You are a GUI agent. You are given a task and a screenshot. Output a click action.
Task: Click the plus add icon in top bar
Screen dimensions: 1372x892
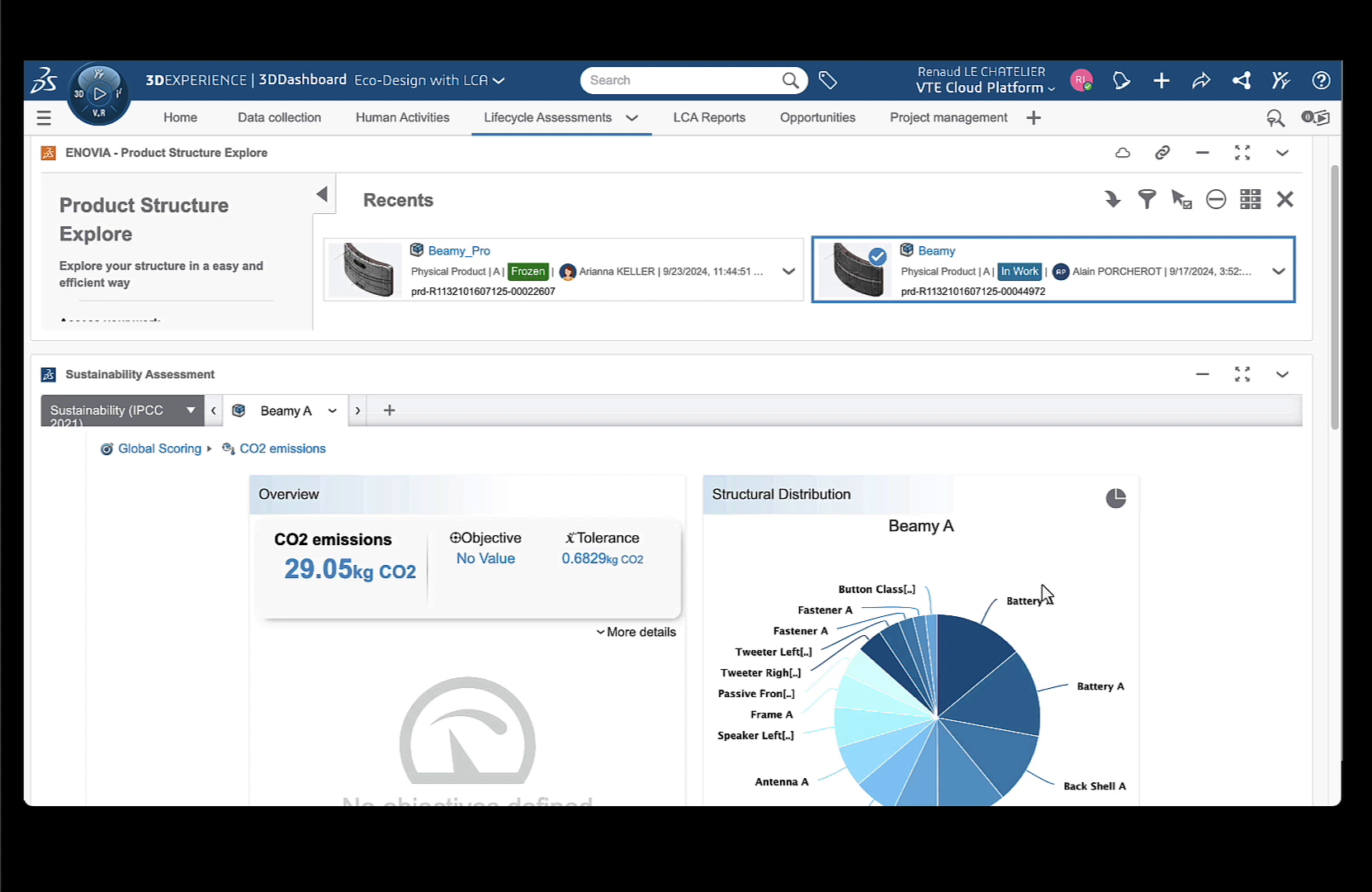pos(1161,80)
